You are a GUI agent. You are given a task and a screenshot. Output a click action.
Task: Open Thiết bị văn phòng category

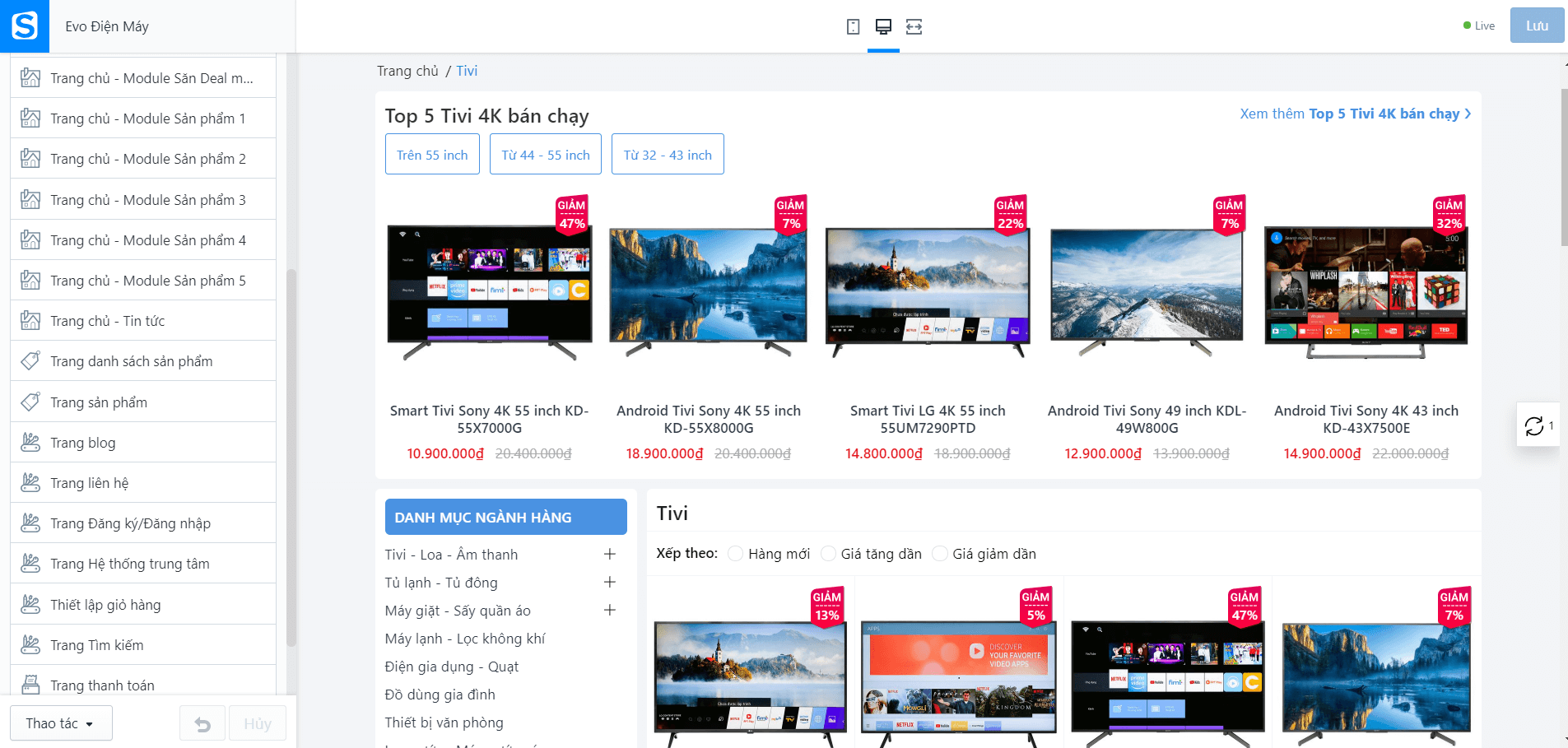coord(444,722)
